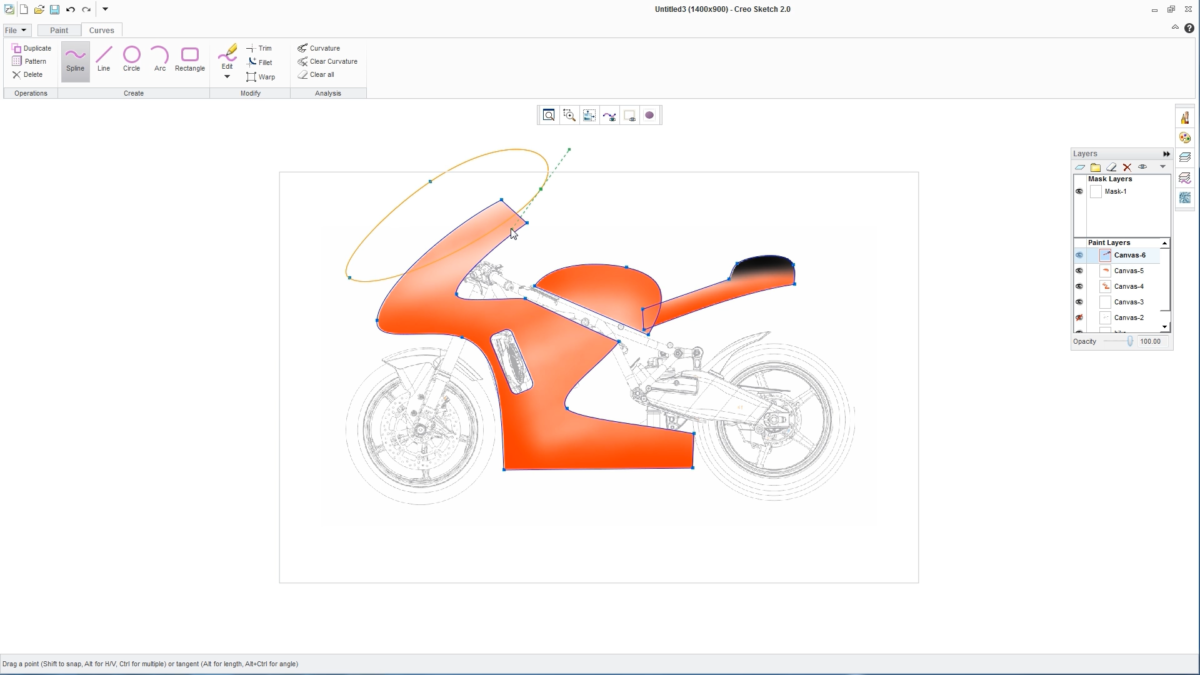Expand the Edit tool dropdown arrow
This screenshot has height=675, width=1200.
(227, 76)
